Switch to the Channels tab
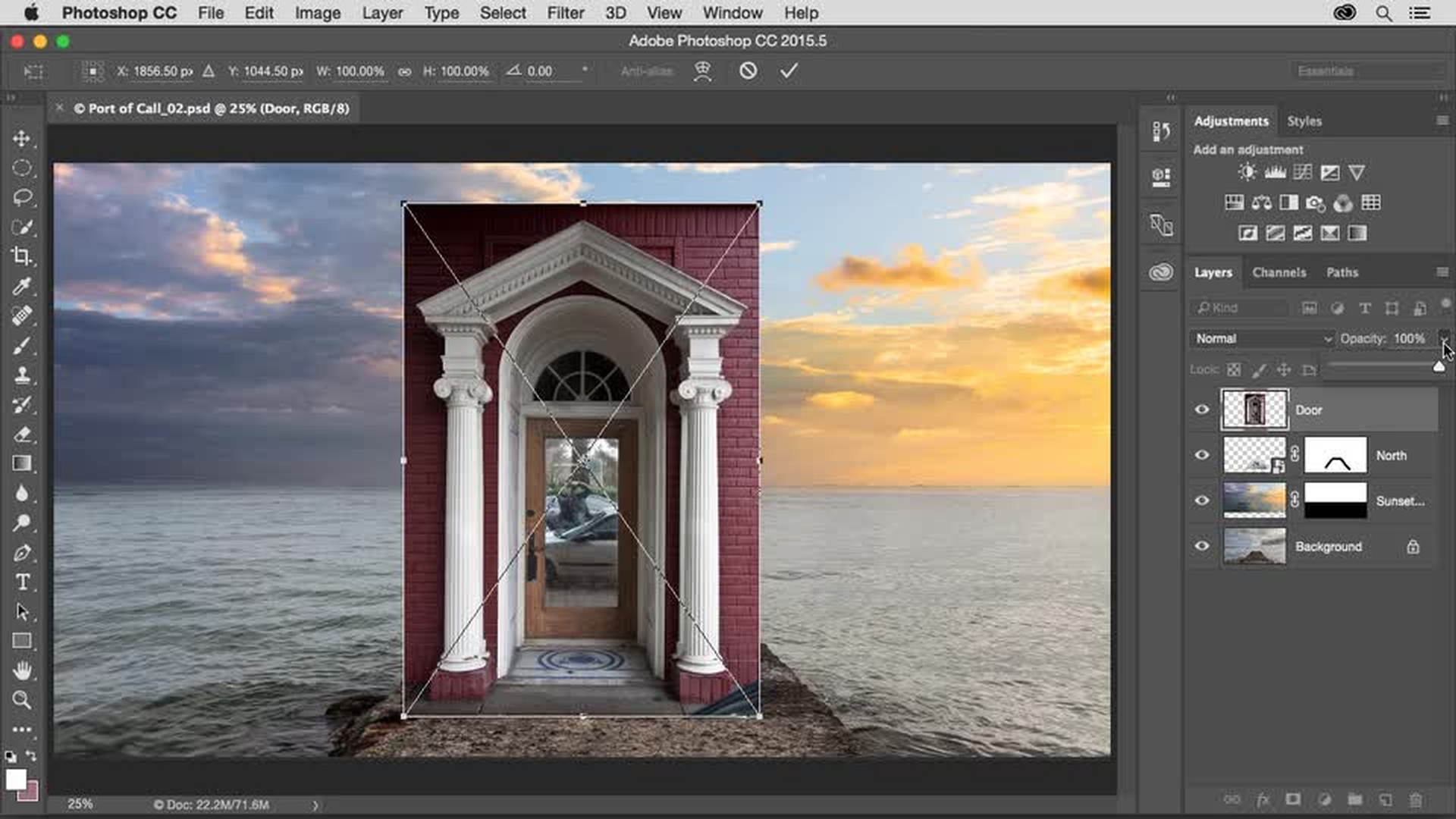 click(x=1279, y=272)
